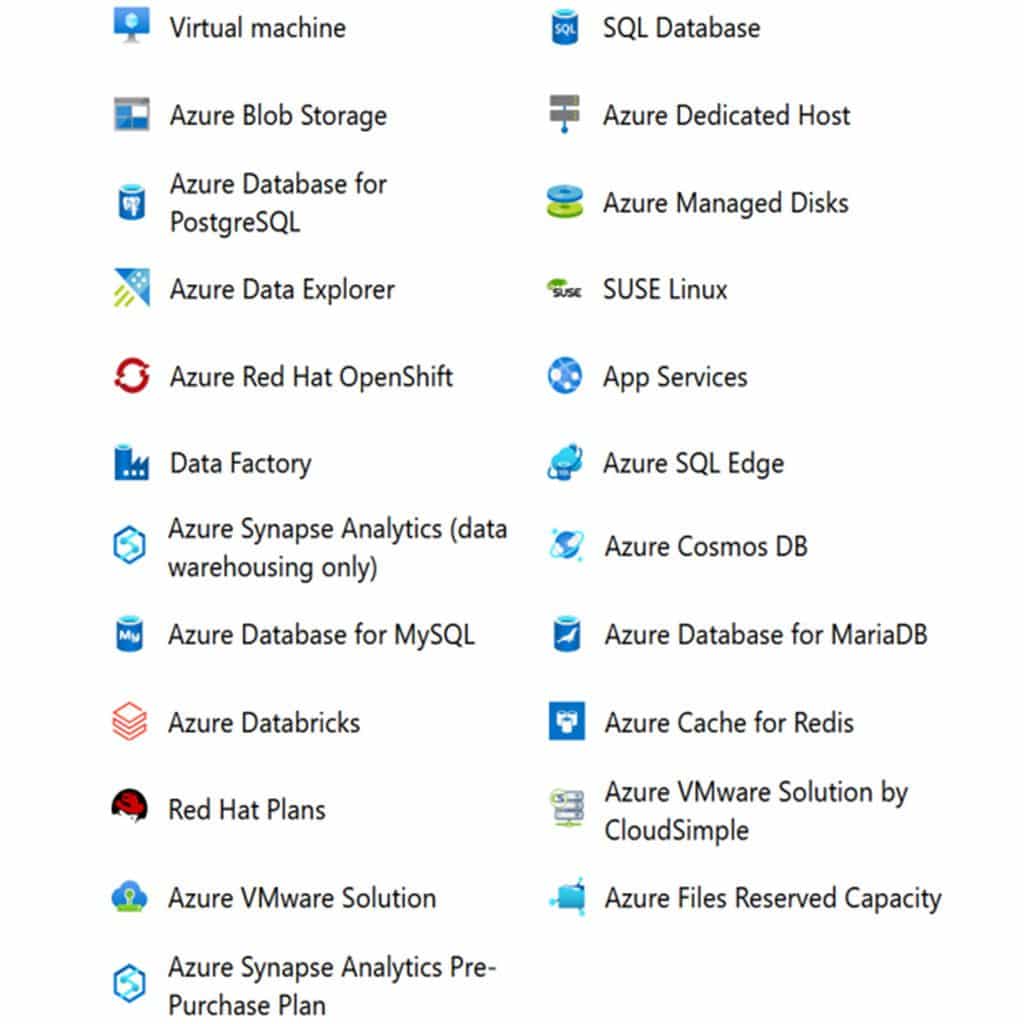Select the Azure Blob Storage icon
1024x1024 pixels.
point(131,115)
